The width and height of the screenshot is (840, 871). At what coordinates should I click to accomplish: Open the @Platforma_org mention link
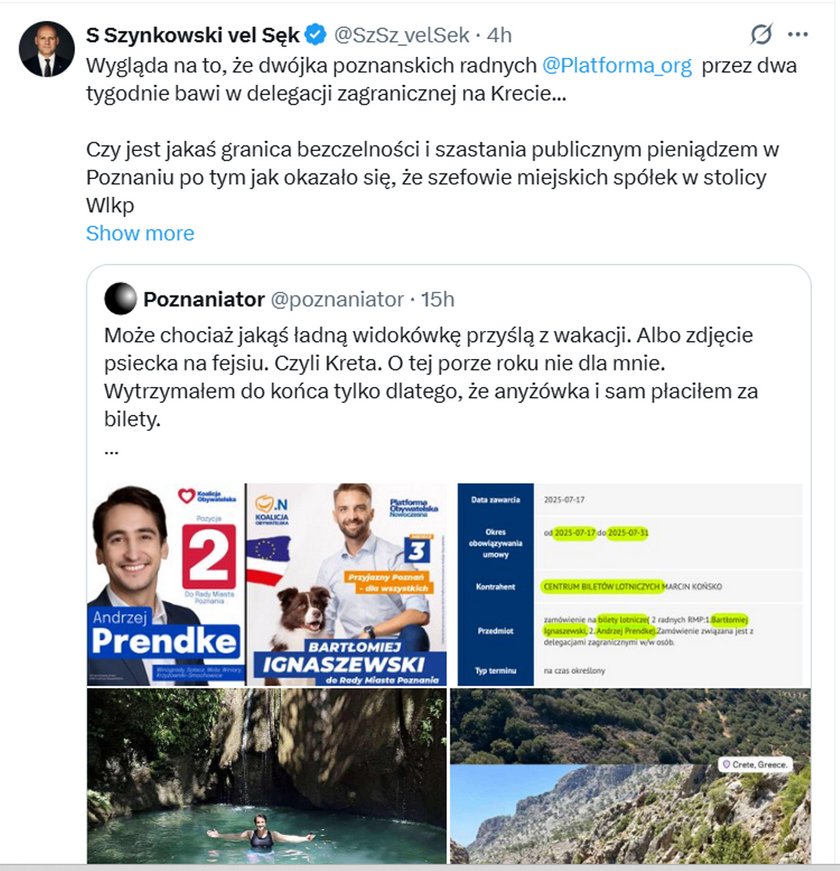(617, 66)
